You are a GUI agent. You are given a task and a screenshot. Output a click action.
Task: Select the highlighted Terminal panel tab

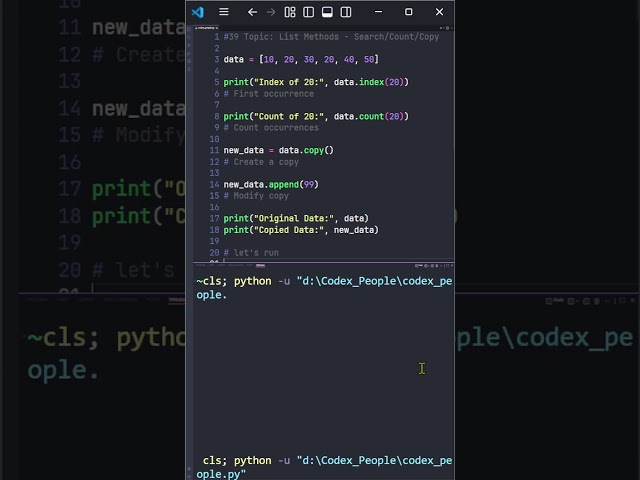tap(260, 266)
